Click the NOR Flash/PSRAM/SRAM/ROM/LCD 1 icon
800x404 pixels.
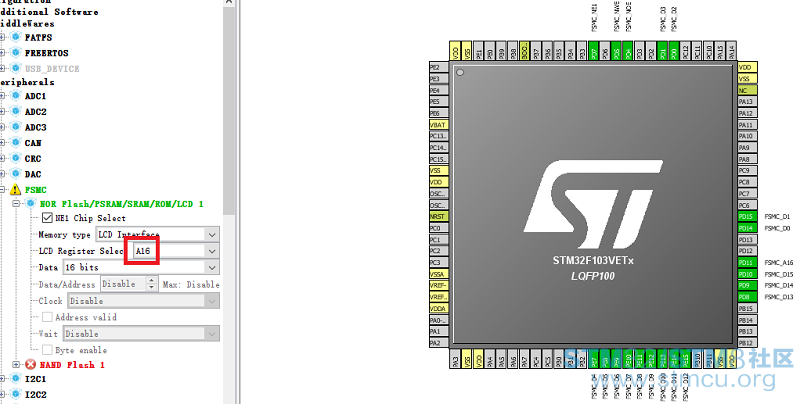(x=31, y=204)
